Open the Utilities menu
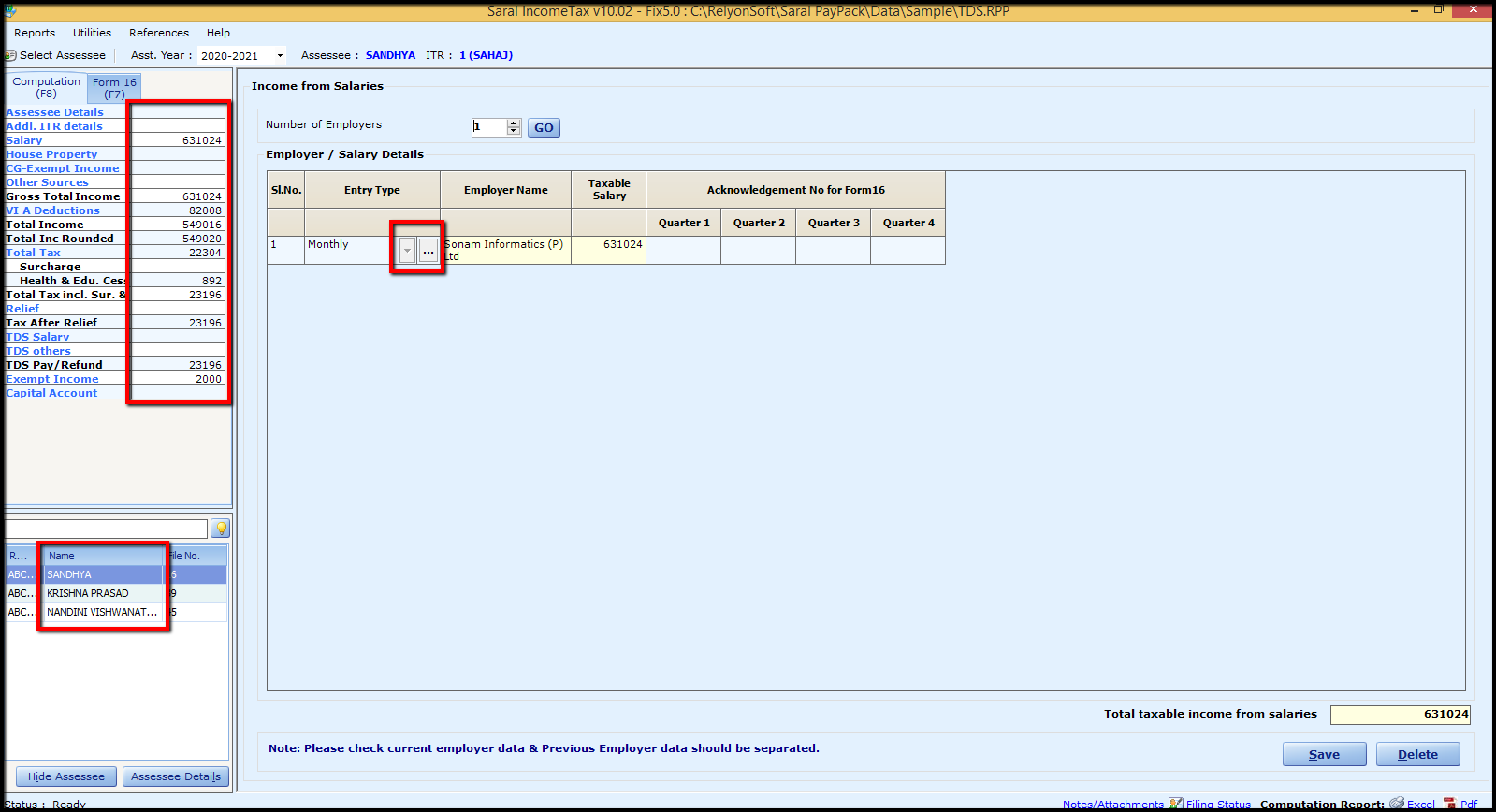This screenshot has width=1496, height=812. point(92,33)
